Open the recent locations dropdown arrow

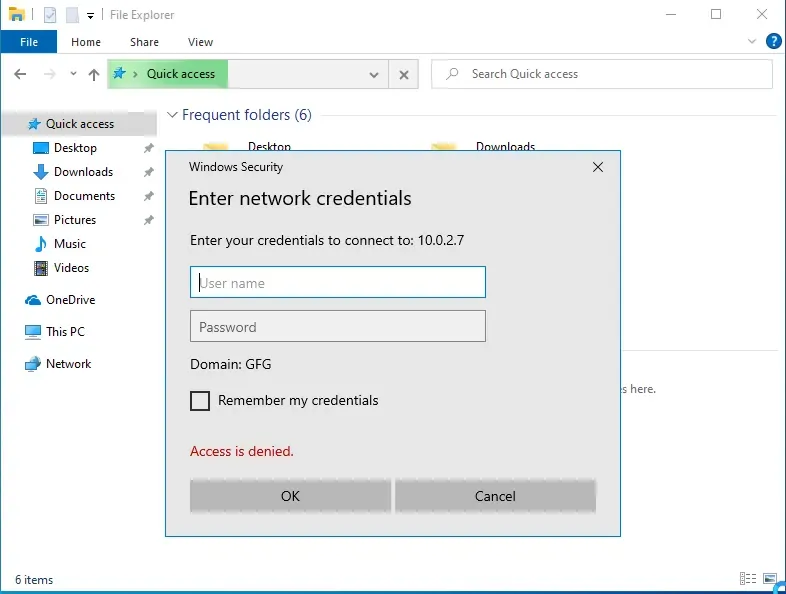click(x=73, y=74)
